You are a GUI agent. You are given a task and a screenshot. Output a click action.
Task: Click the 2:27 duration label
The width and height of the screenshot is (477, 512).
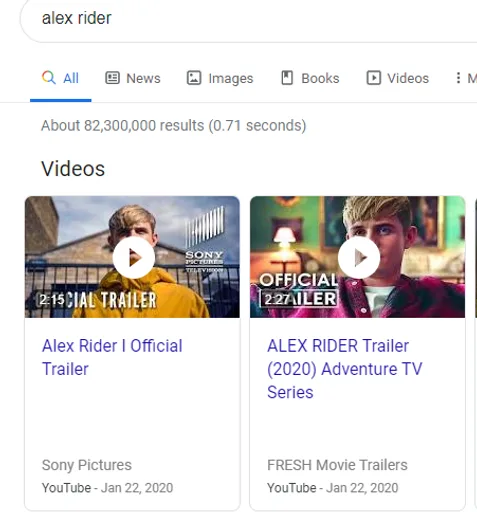click(277, 300)
